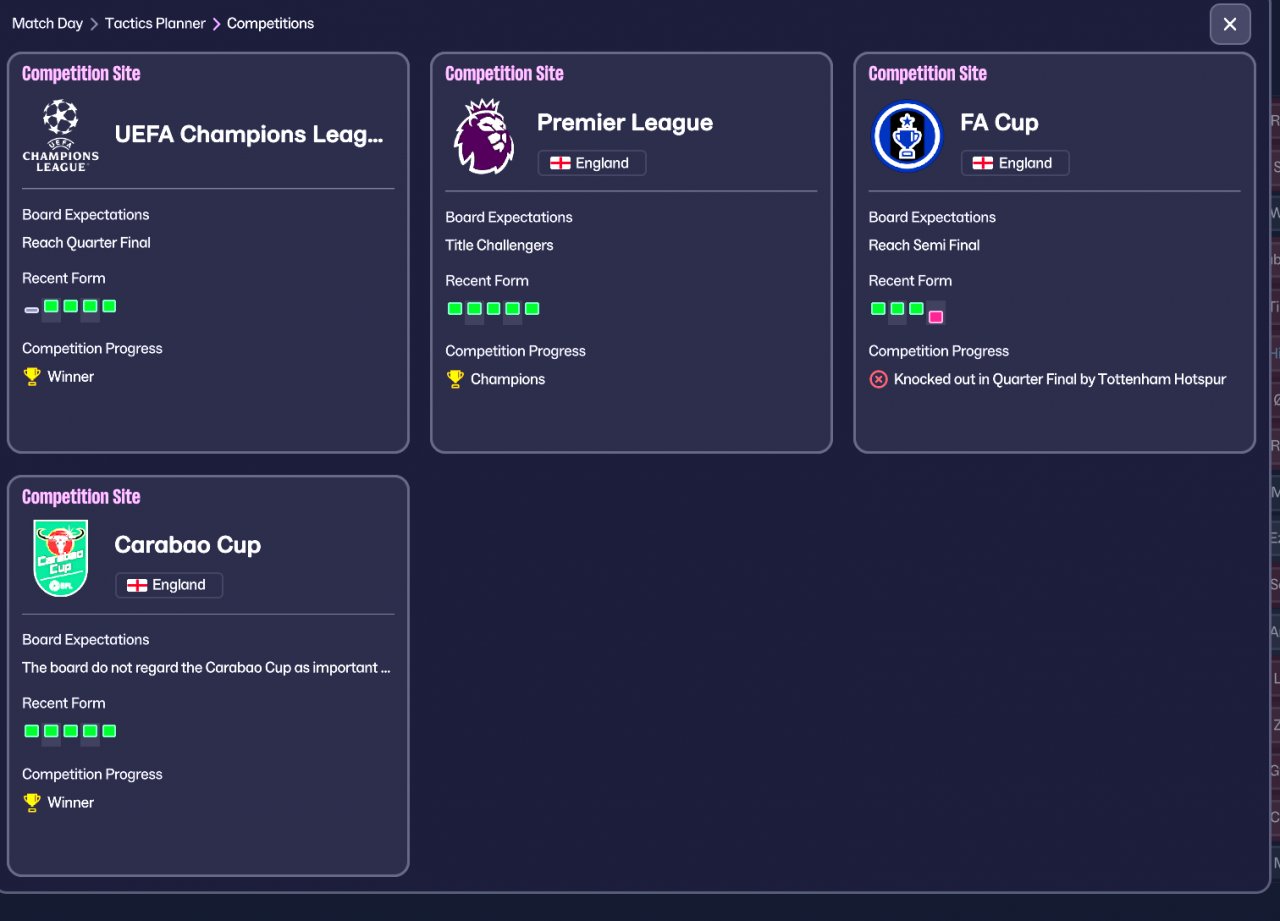Viewport: 1280px width, 921px height.
Task: Click Competition Site on Premier League card
Action: point(504,74)
